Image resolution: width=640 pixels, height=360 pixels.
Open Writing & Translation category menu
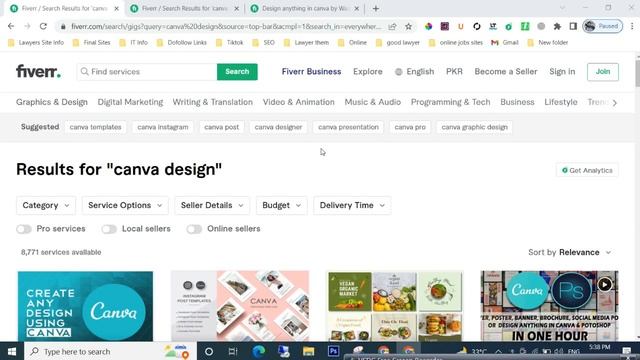213,102
